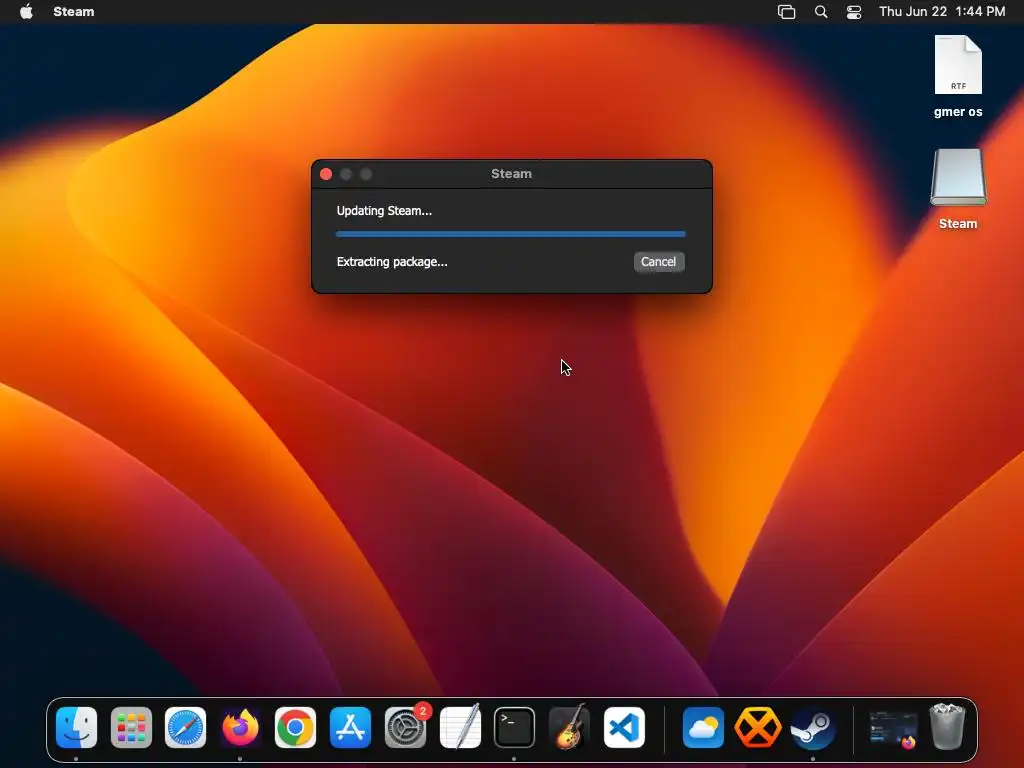
Task: Cancel the Steam update
Action: coord(658,262)
